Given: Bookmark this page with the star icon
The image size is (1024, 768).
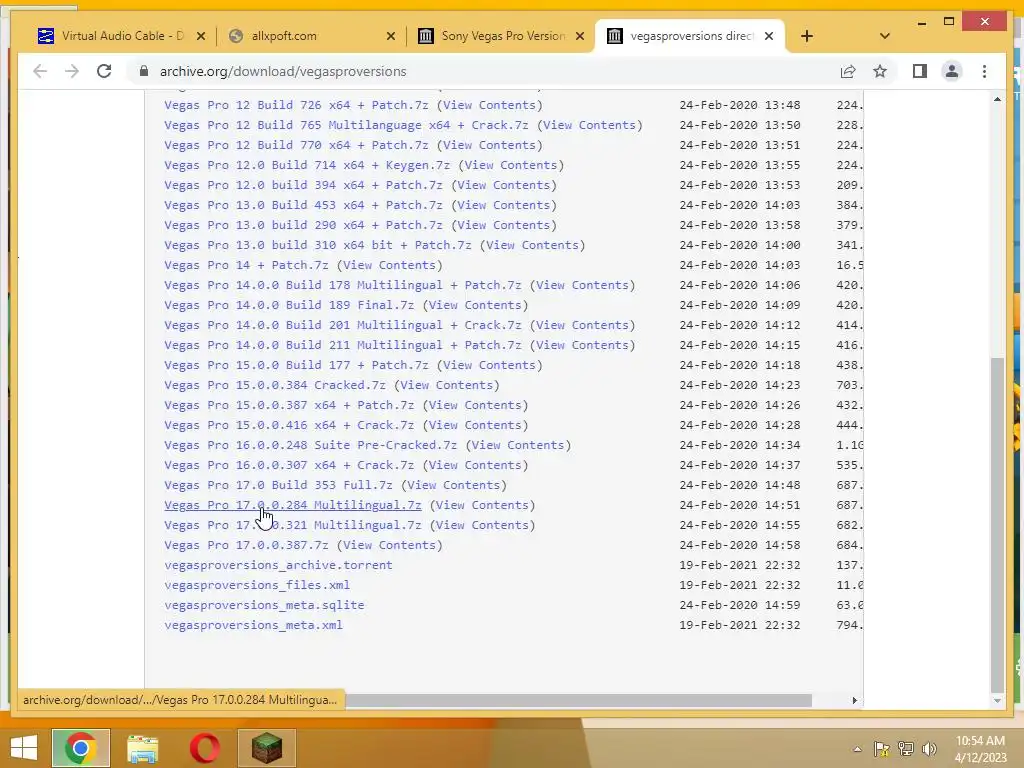Looking at the screenshot, I should (880, 71).
